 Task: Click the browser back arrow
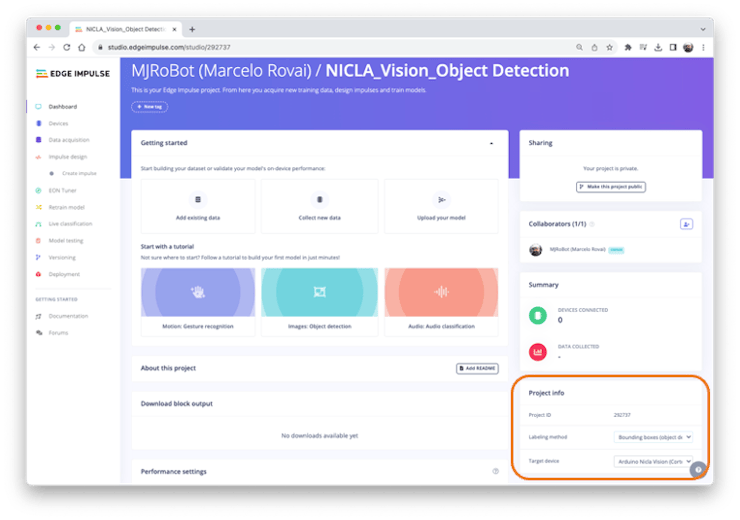[x=37, y=48]
